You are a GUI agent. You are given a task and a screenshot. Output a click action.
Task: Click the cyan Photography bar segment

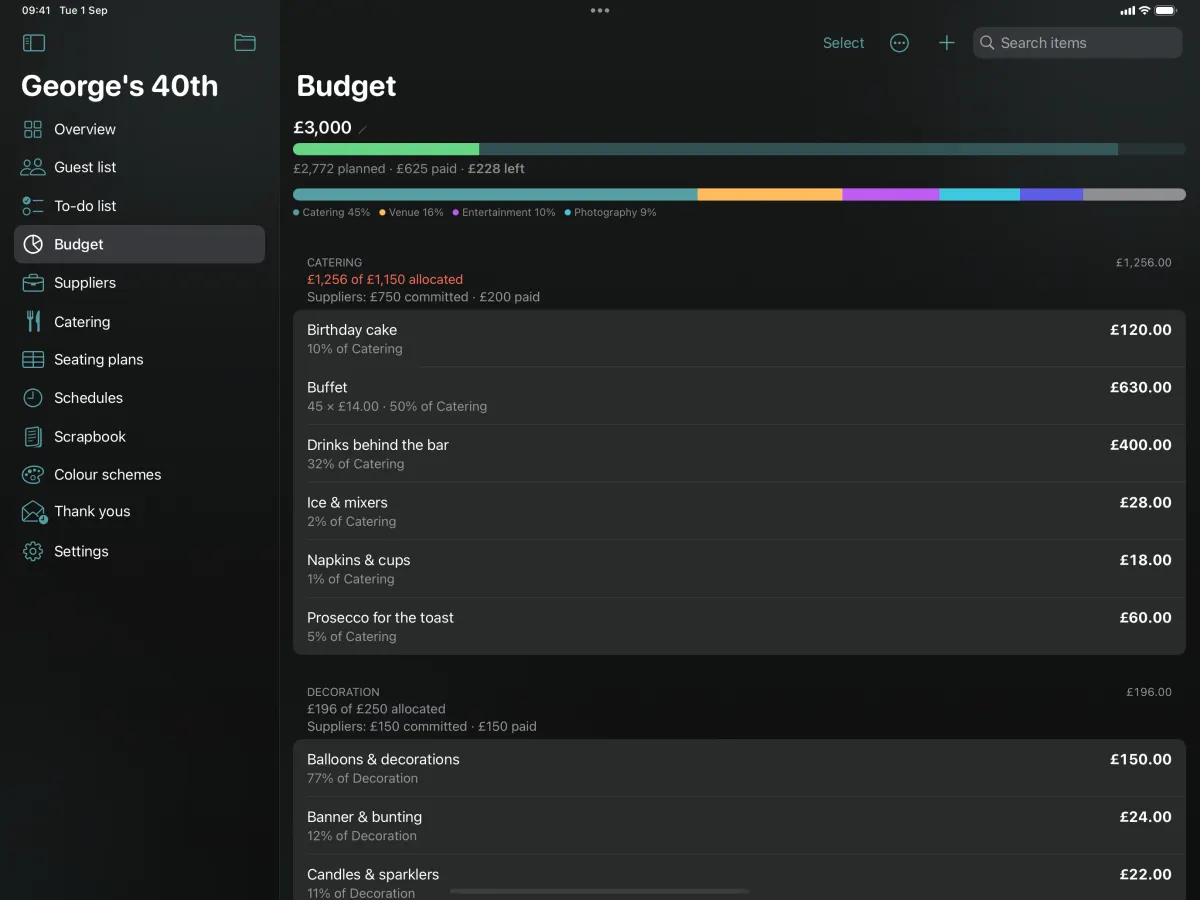click(979, 194)
